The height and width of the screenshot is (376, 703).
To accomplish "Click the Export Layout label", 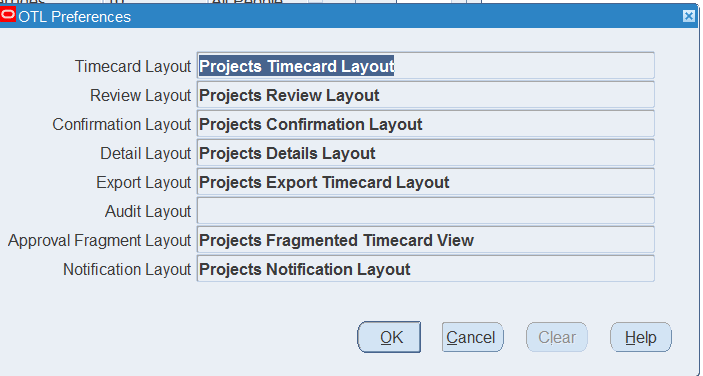I will pyautogui.click(x=143, y=182).
